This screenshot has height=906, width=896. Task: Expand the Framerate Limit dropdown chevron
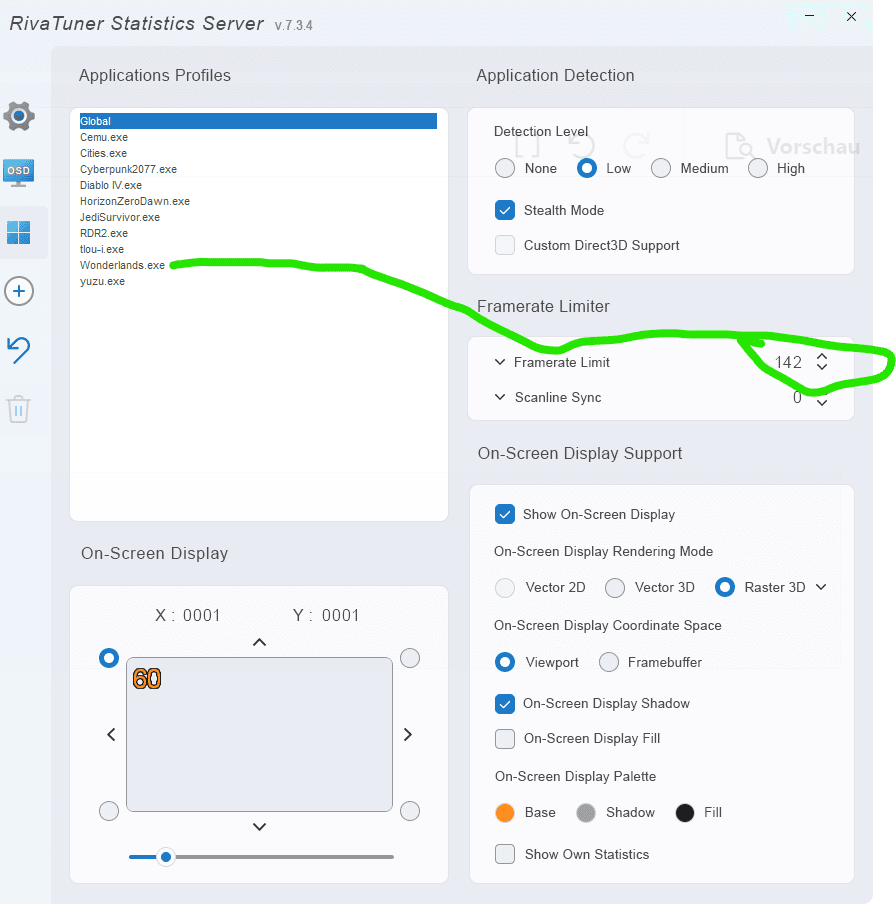click(x=500, y=362)
